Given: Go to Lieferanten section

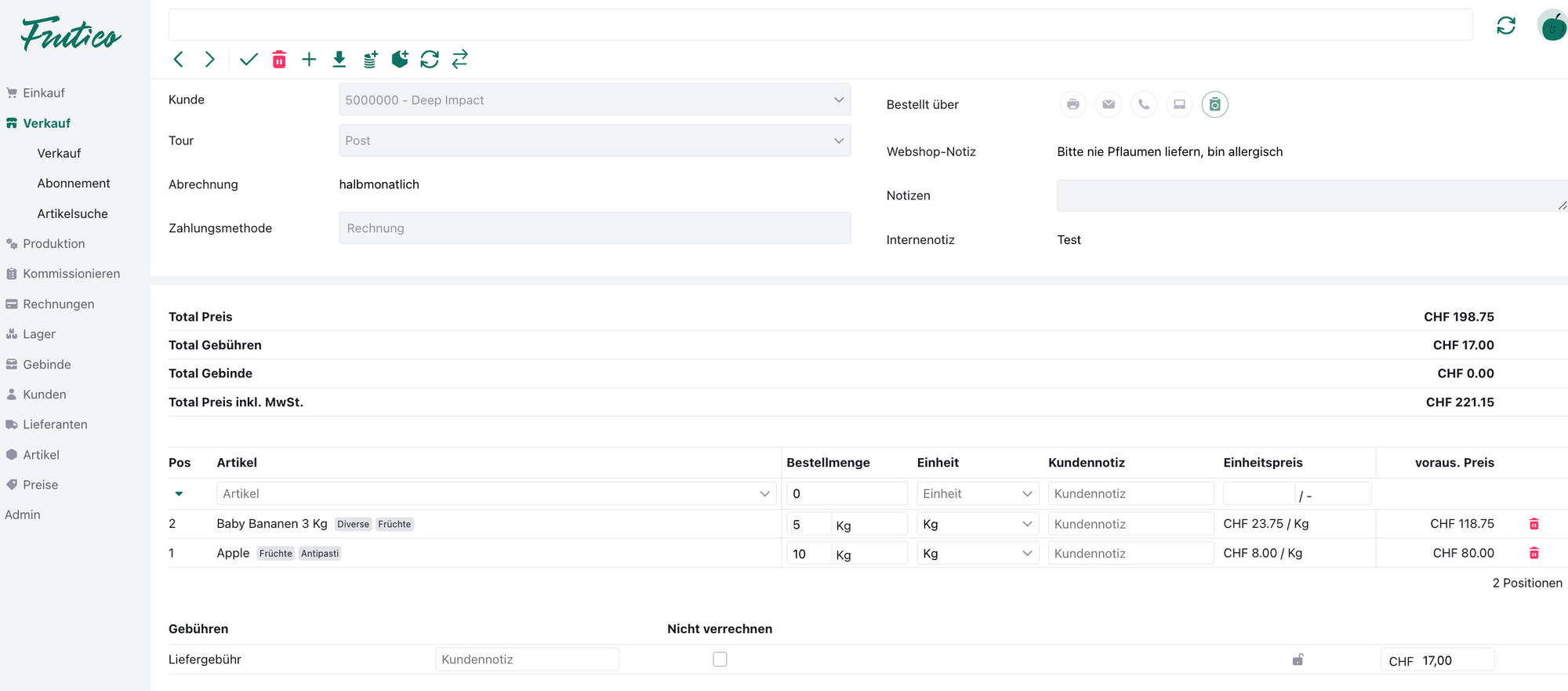Looking at the screenshot, I should coord(55,424).
